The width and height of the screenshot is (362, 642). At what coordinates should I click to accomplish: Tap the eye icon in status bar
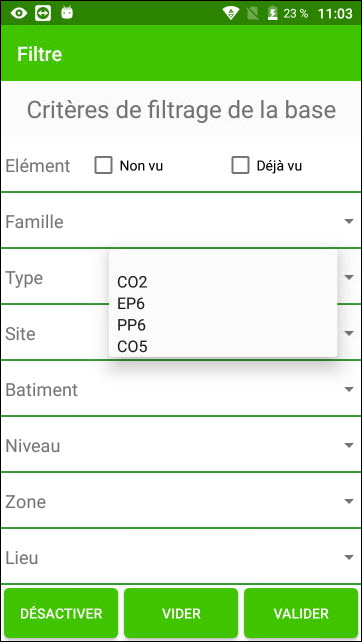[x=19, y=14]
